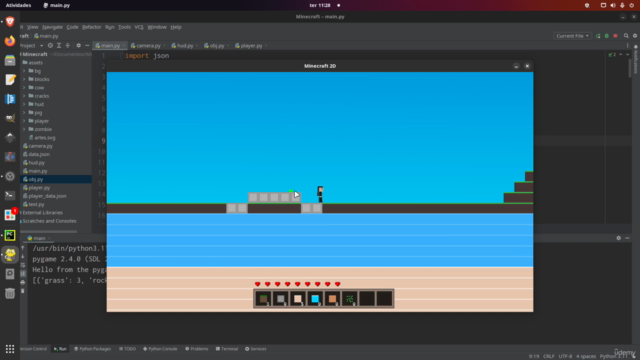
Task: Expand the hud folder
Action: [x=24, y=104]
